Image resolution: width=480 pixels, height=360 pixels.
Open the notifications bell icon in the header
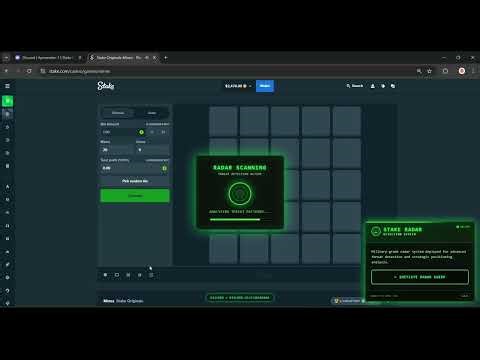point(383,86)
